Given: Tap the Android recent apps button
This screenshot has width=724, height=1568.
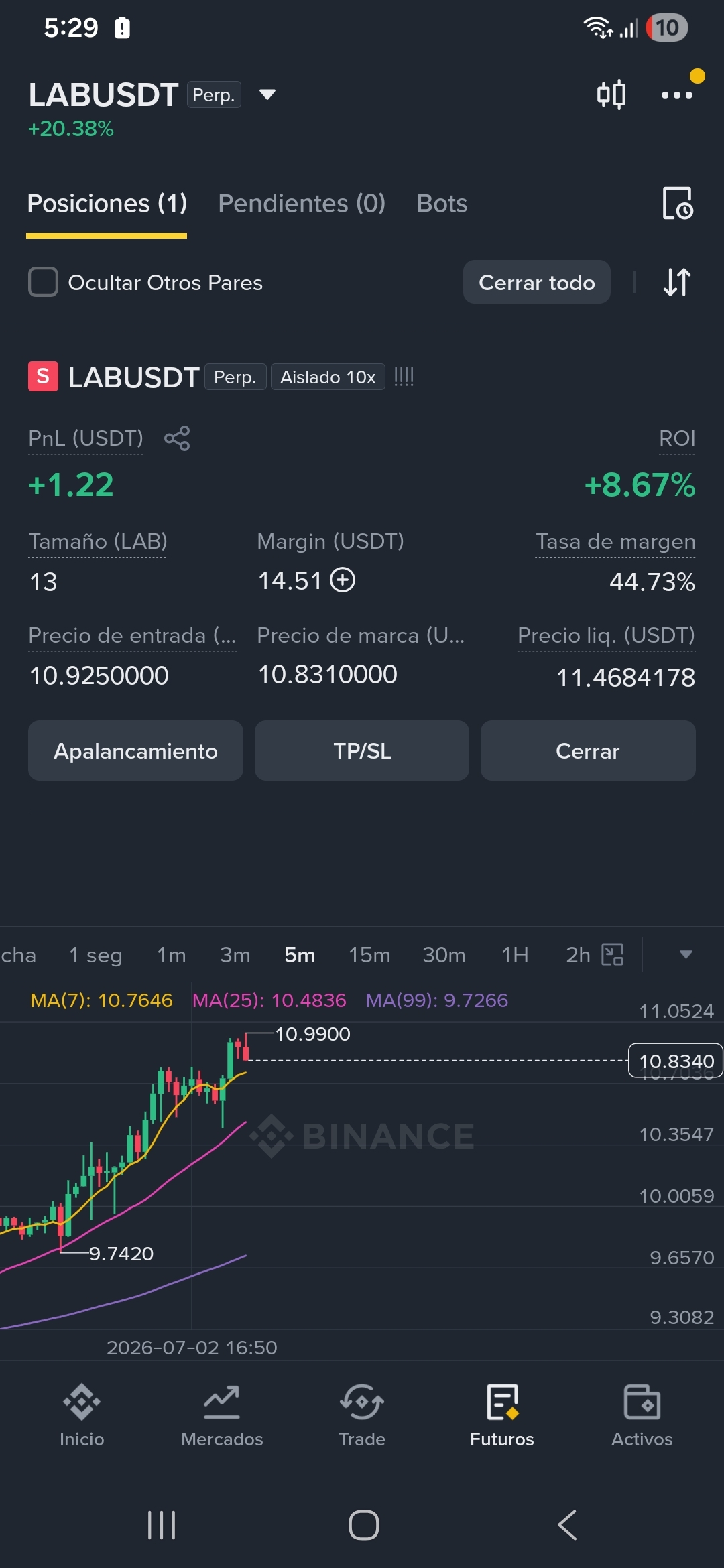Looking at the screenshot, I should (162, 1525).
